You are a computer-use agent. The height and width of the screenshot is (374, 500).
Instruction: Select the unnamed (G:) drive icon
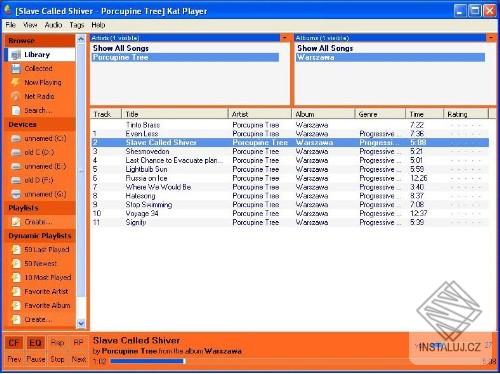click(16, 194)
